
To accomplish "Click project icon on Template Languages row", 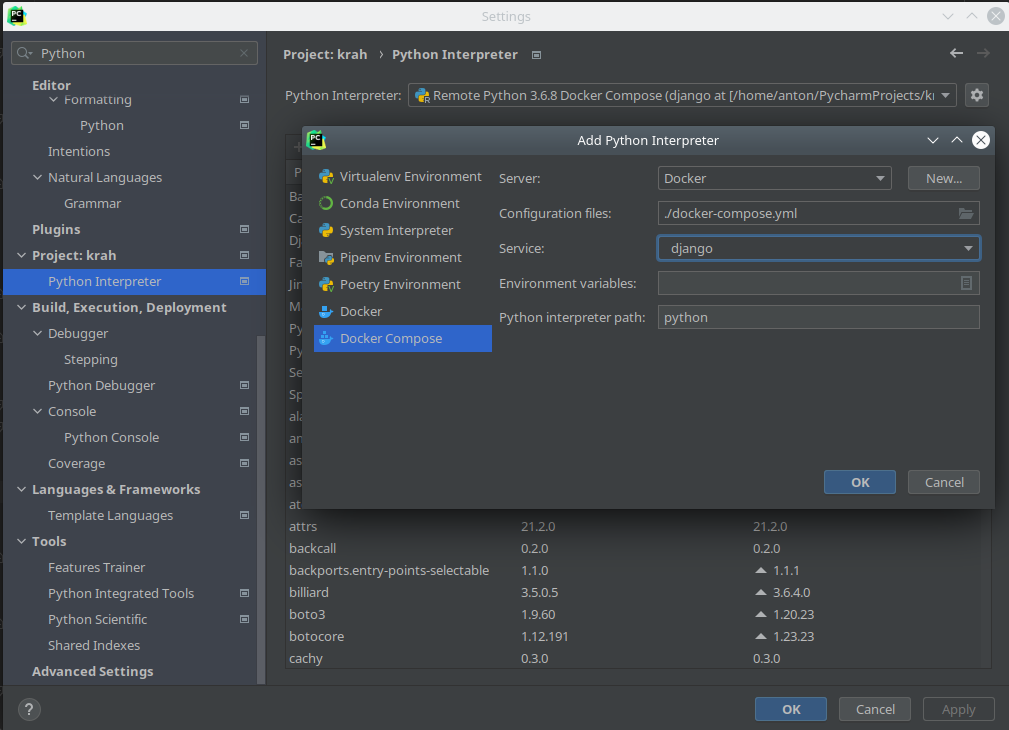I will point(245,515).
